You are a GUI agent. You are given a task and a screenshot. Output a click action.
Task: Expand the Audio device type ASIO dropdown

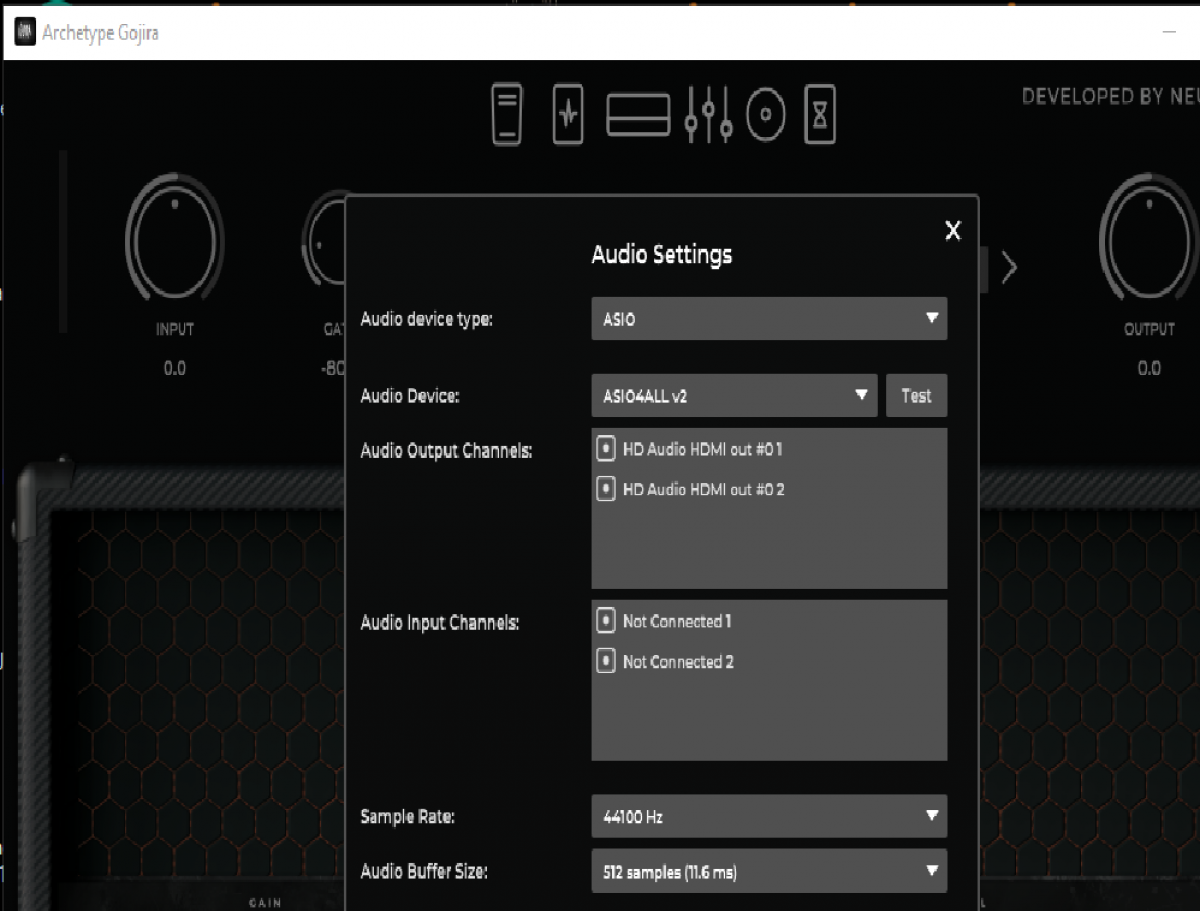pos(768,319)
